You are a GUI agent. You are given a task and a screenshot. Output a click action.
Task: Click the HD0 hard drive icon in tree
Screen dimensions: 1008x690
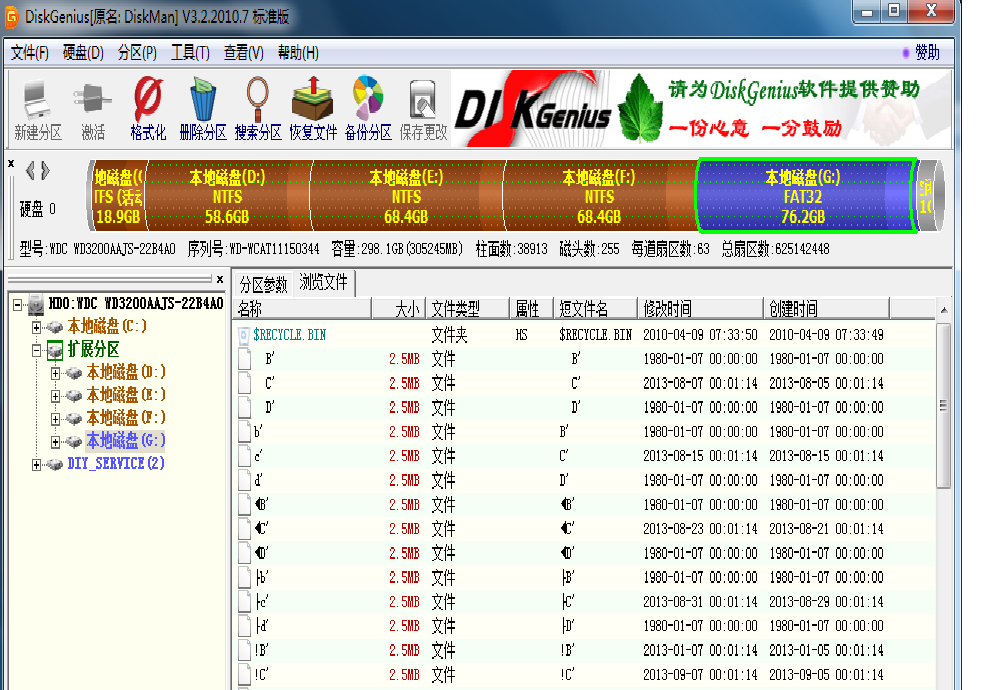[37, 304]
